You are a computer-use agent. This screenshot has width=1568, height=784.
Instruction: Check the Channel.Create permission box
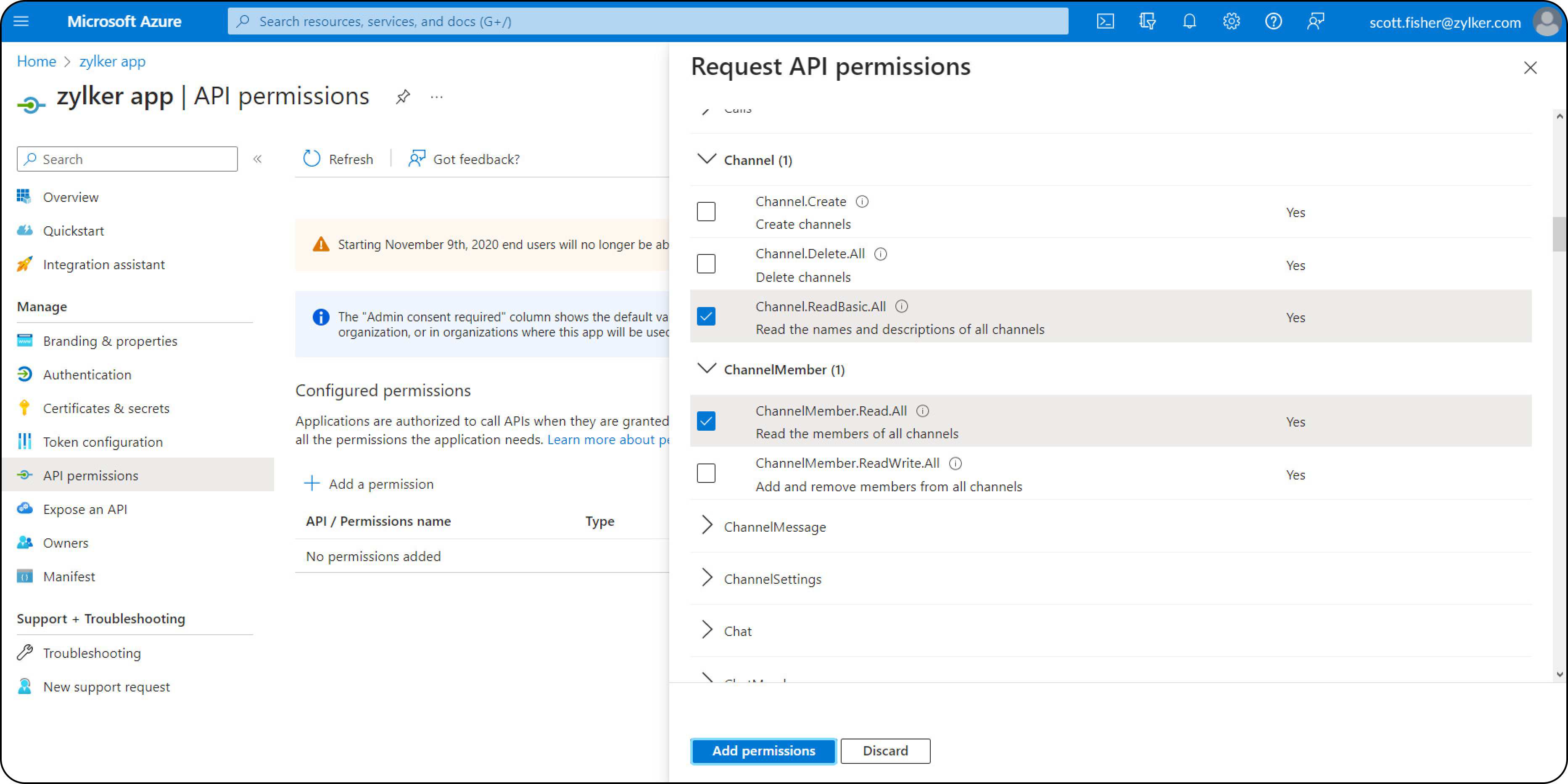tap(706, 212)
